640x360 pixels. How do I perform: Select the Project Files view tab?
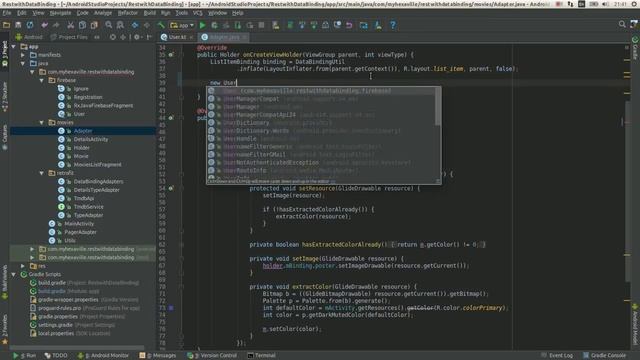coord(69,37)
